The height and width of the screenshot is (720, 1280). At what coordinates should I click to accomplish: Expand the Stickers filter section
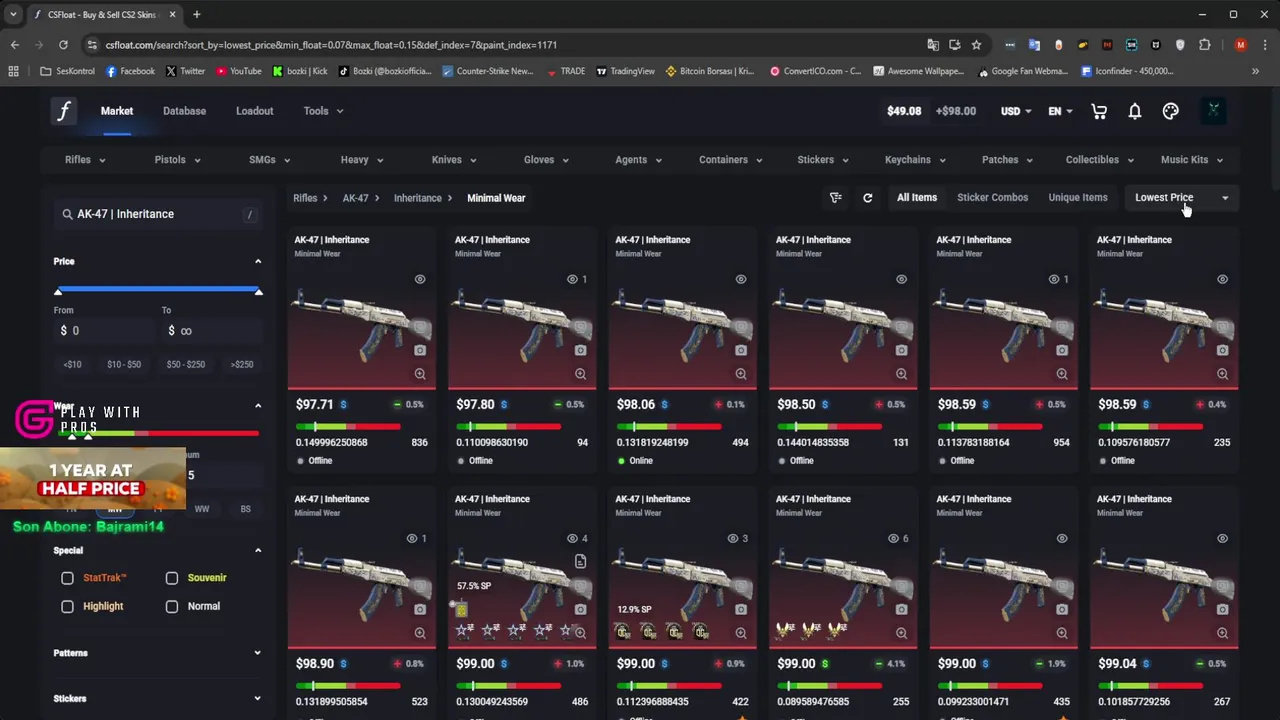point(257,699)
